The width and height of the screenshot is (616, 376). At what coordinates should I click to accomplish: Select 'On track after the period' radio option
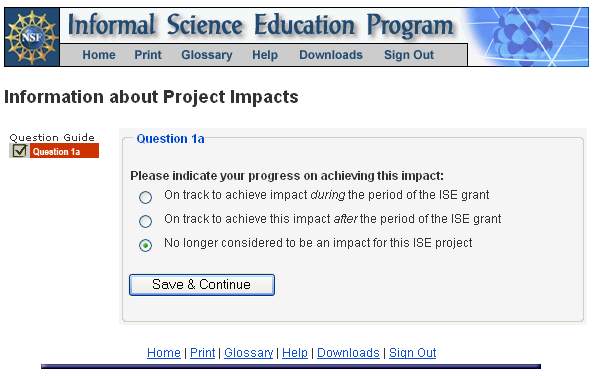(145, 221)
